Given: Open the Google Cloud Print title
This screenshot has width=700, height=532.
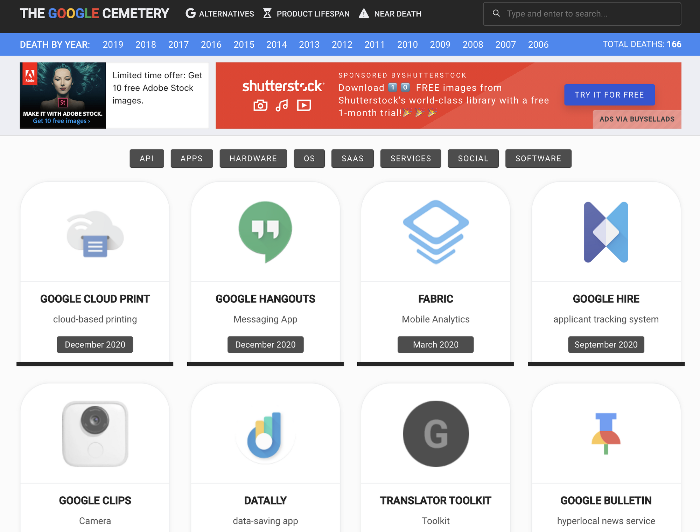Looking at the screenshot, I should coord(95,299).
